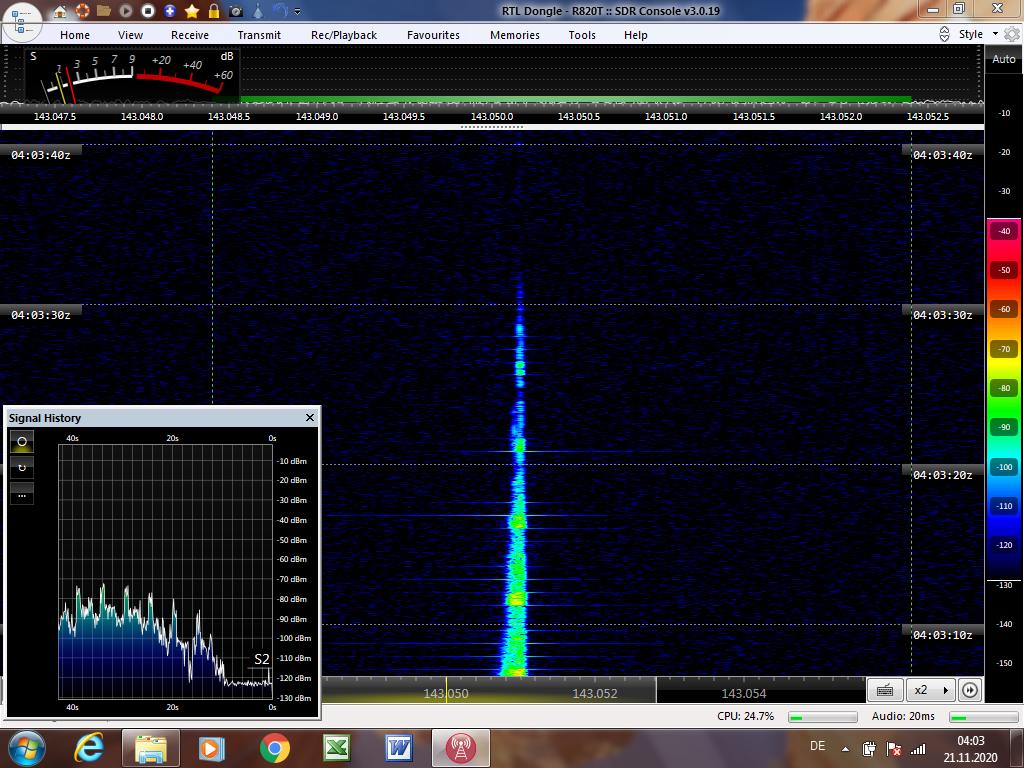Open the Tools ribbon tab
1024x768 pixels.
point(582,35)
